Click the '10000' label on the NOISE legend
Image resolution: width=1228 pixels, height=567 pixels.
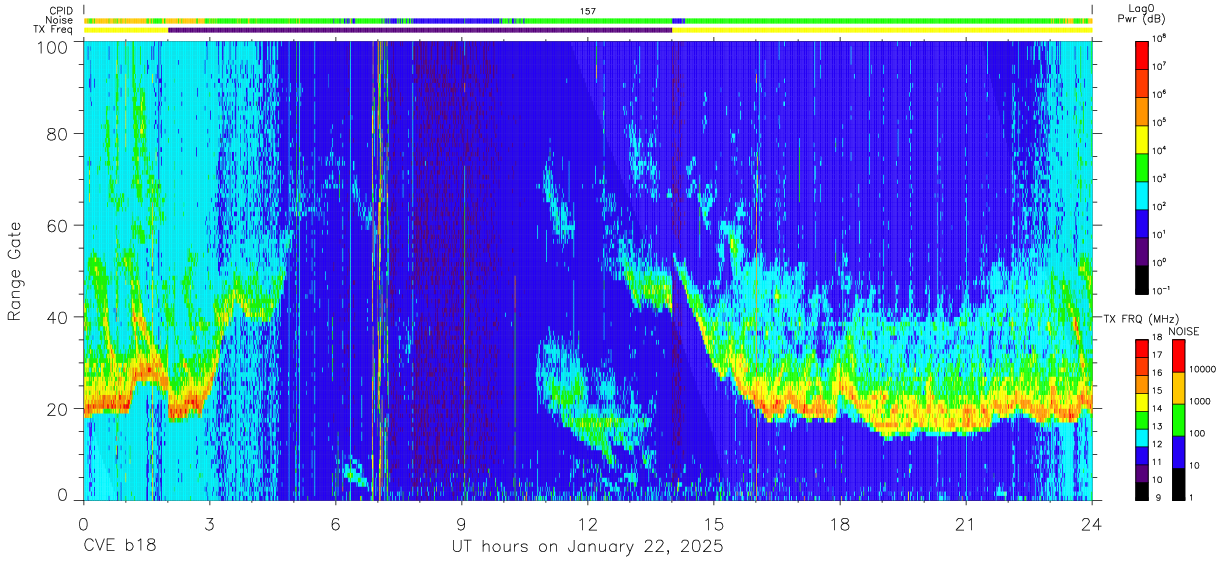(x=1203, y=371)
